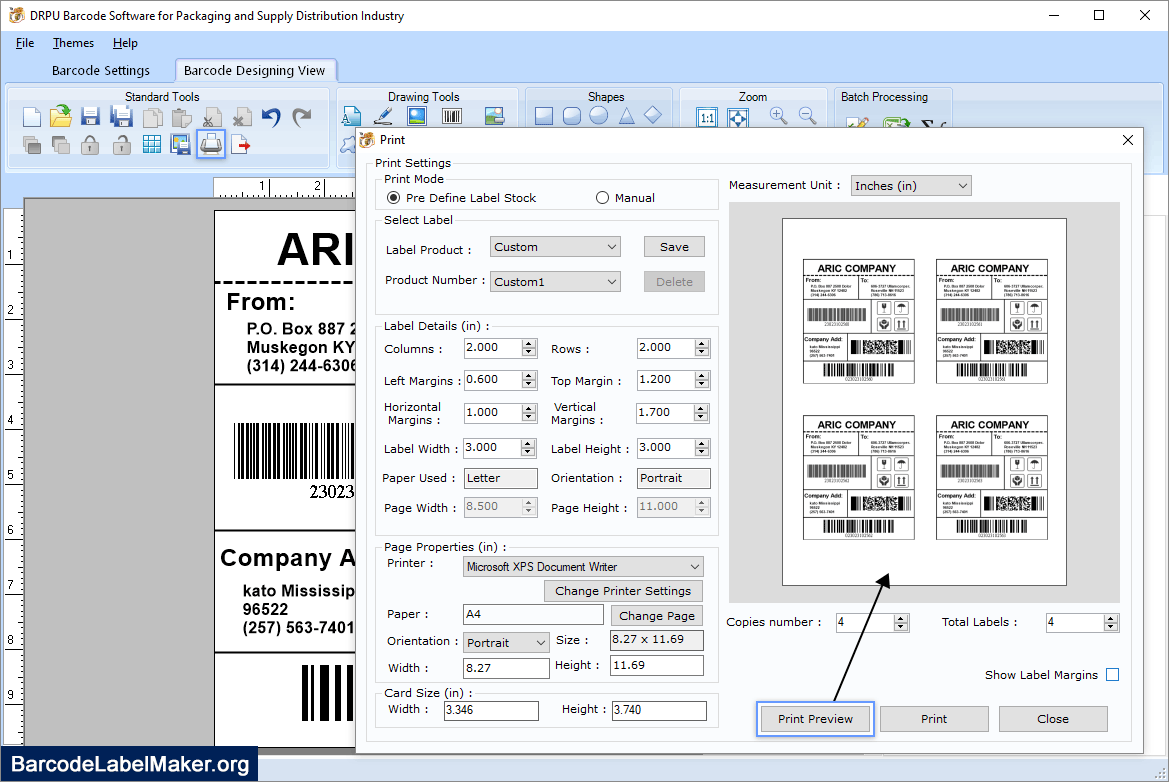Click the Export page icon with red arrow
Image resolution: width=1169 pixels, height=782 pixels.
(241, 145)
